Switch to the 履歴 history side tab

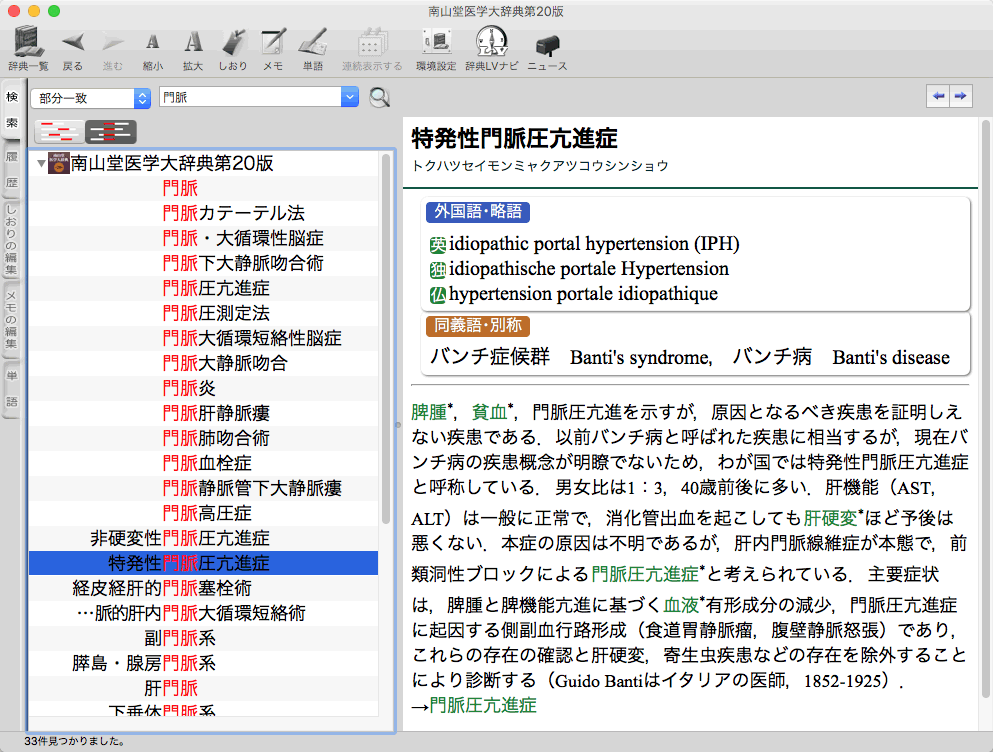12,170
